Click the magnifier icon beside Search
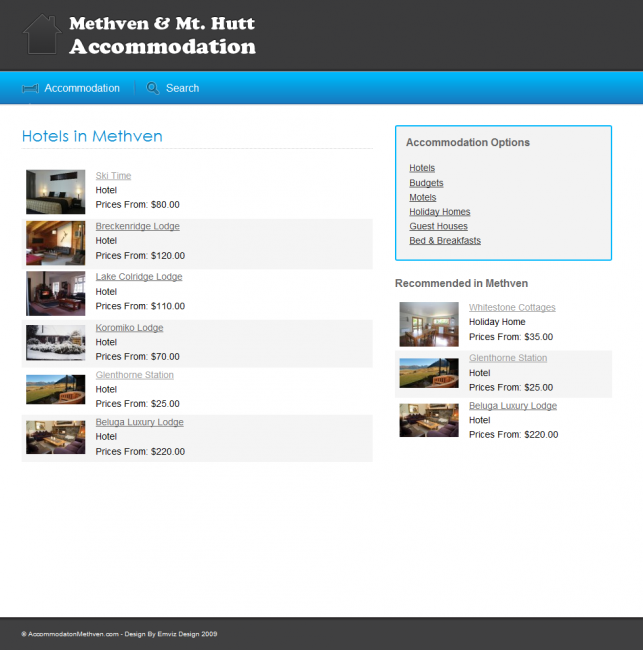The height and width of the screenshot is (650, 643). (153, 88)
